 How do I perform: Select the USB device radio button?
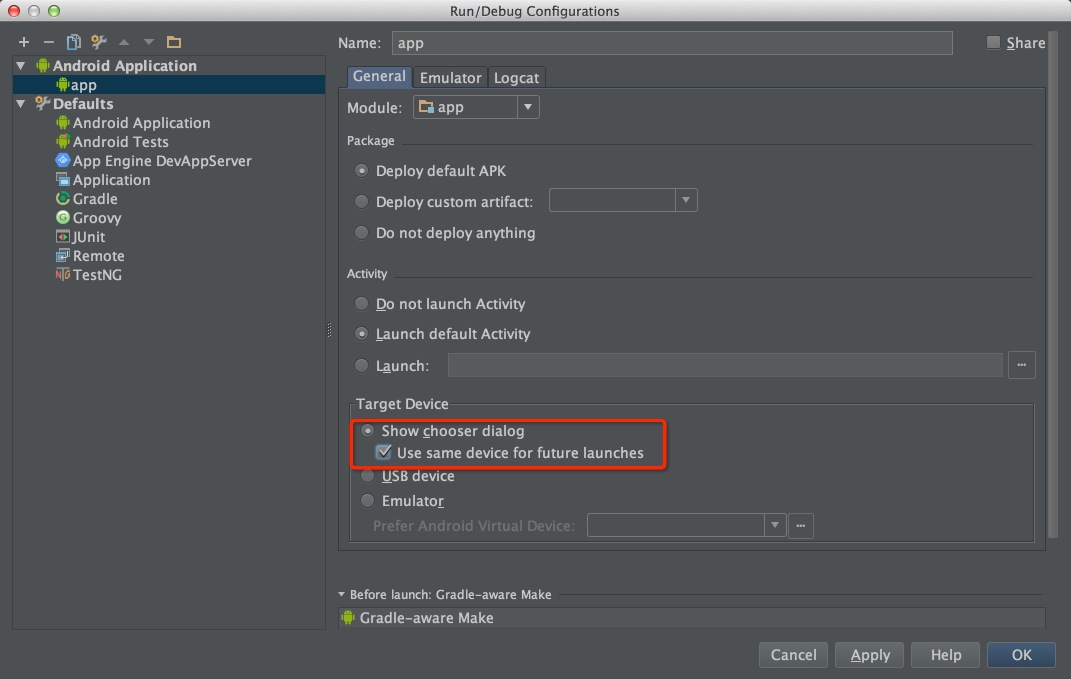368,476
